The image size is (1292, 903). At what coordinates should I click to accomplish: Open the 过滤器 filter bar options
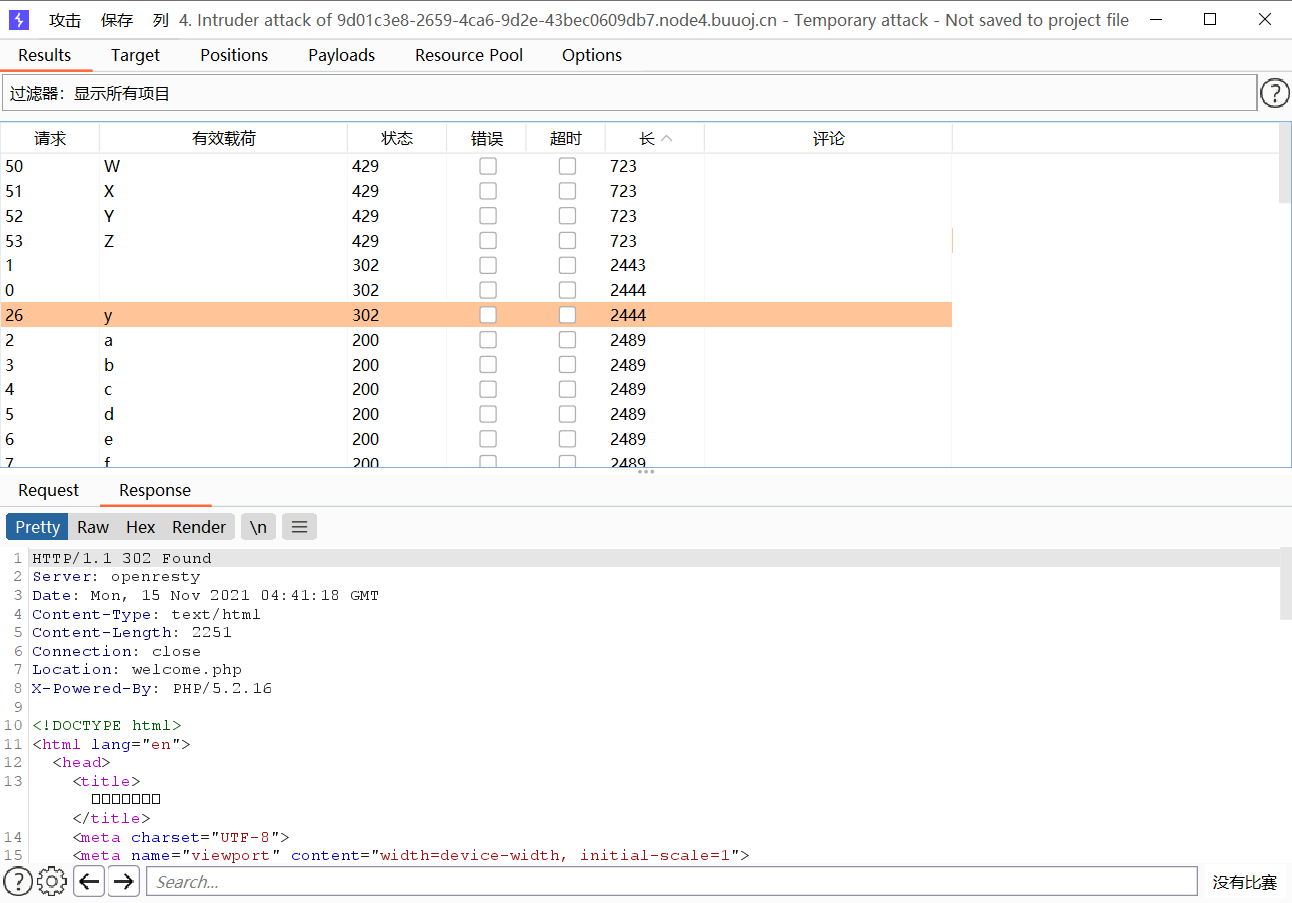point(629,94)
